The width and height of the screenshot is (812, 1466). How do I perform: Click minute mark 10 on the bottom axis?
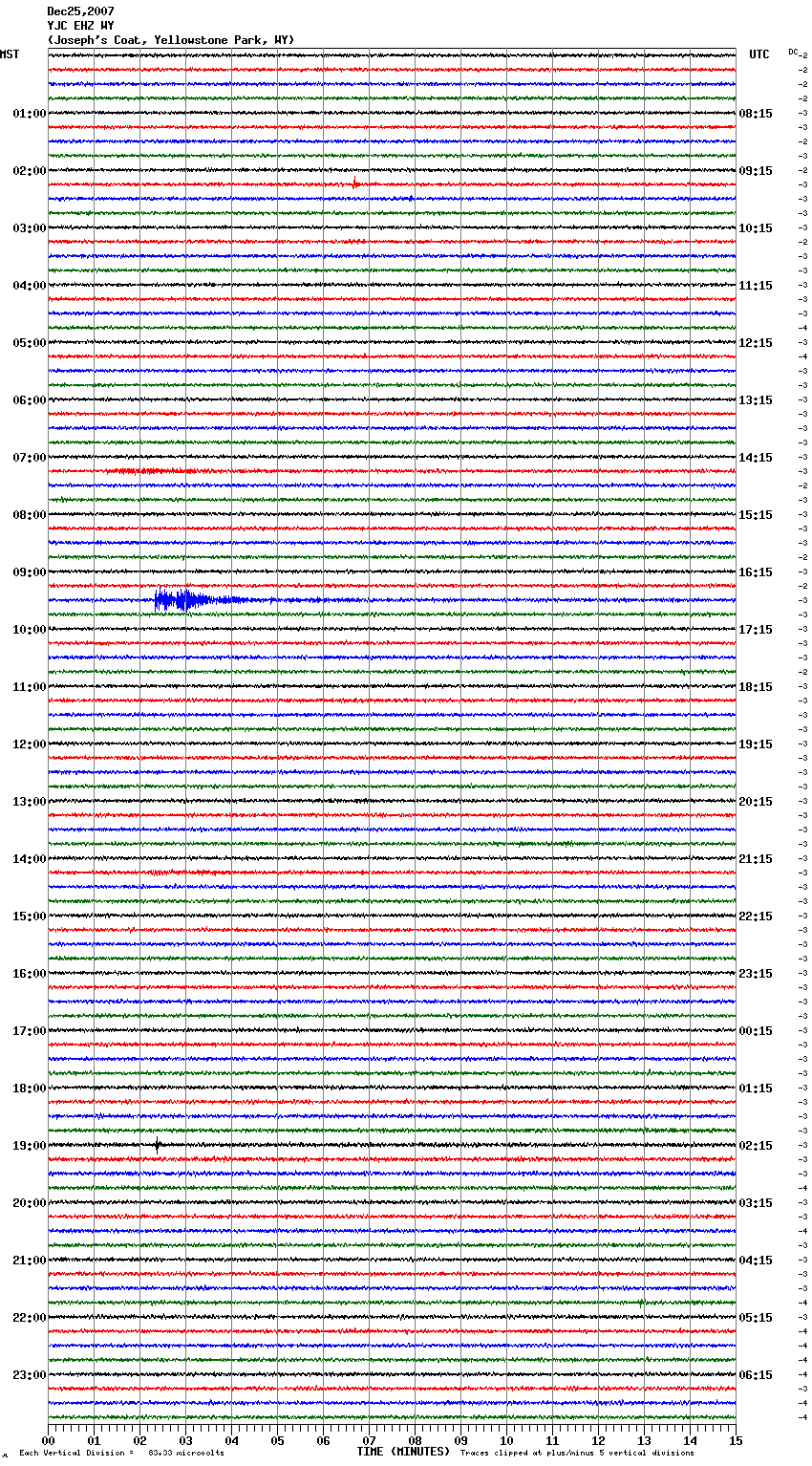[x=506, y=1440]
